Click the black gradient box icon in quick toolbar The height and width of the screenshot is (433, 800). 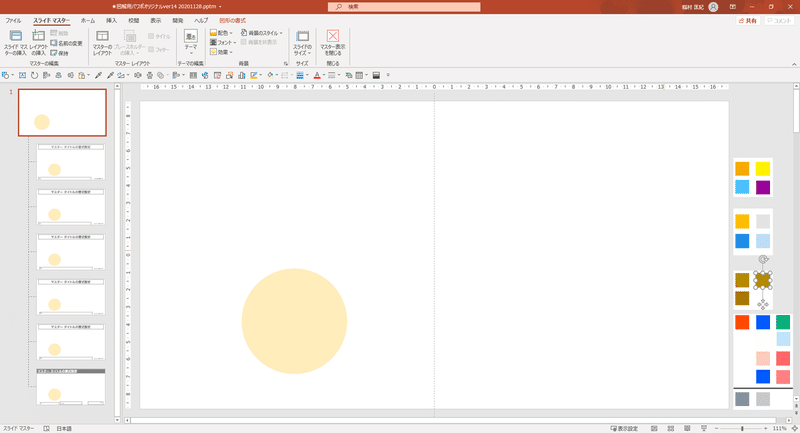376,75
